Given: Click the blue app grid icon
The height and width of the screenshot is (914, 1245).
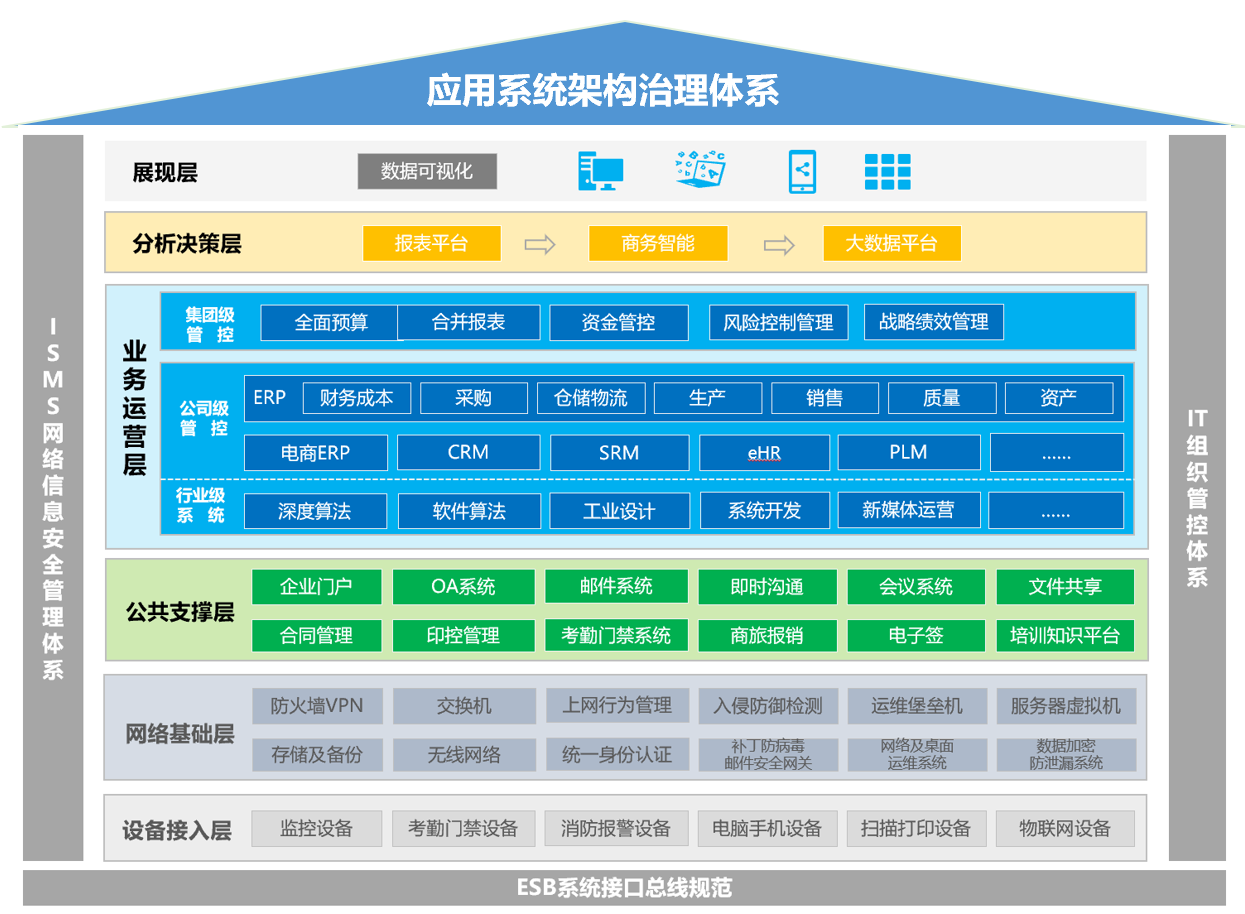Looking at the screenshot, I should point(888,172).
